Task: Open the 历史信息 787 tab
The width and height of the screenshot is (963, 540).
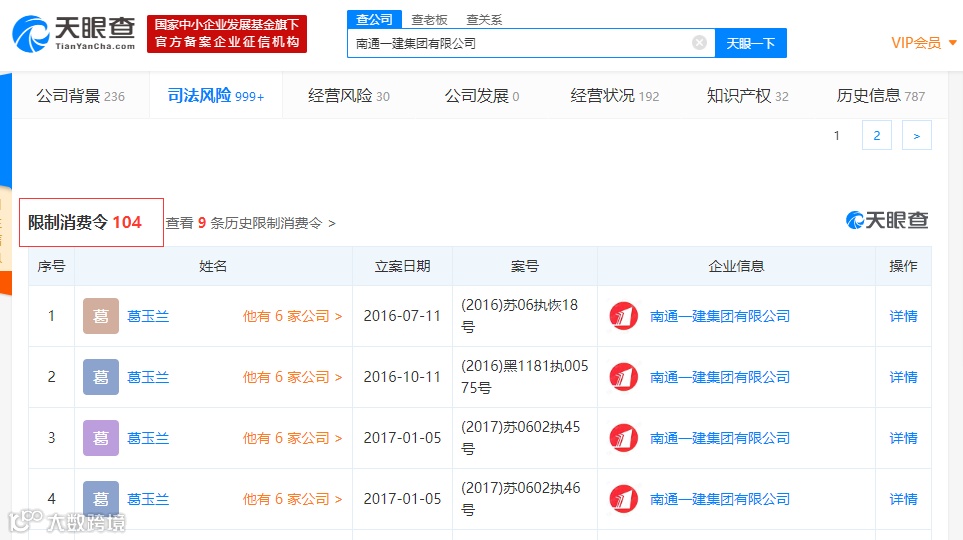Action: pos(881,96)
